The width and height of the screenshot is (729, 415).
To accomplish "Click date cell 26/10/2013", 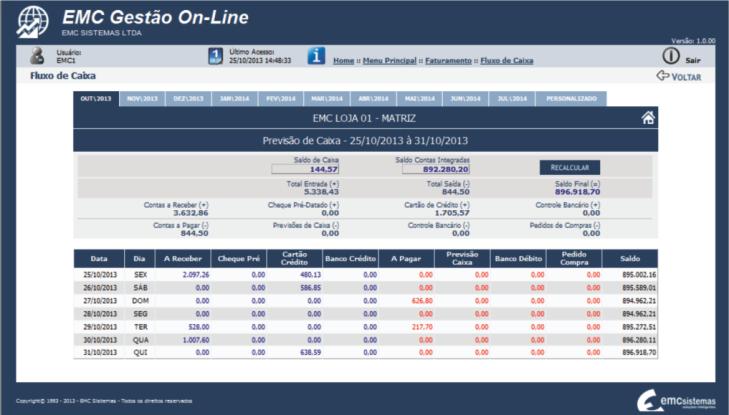I will [100, 288].
